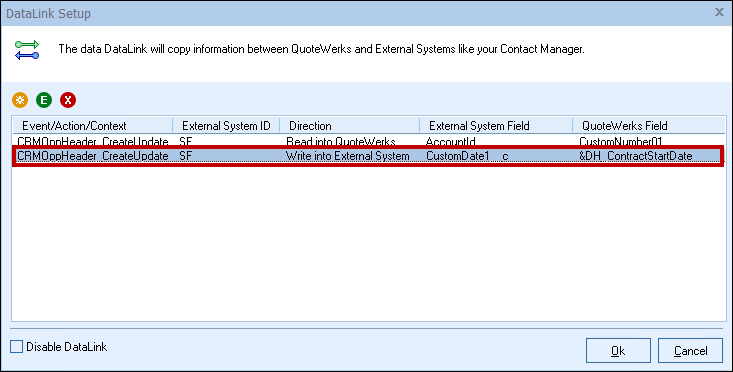Click the green Edit DataLink icon
The width and height of the screenshot is (733, 372).
44,100
